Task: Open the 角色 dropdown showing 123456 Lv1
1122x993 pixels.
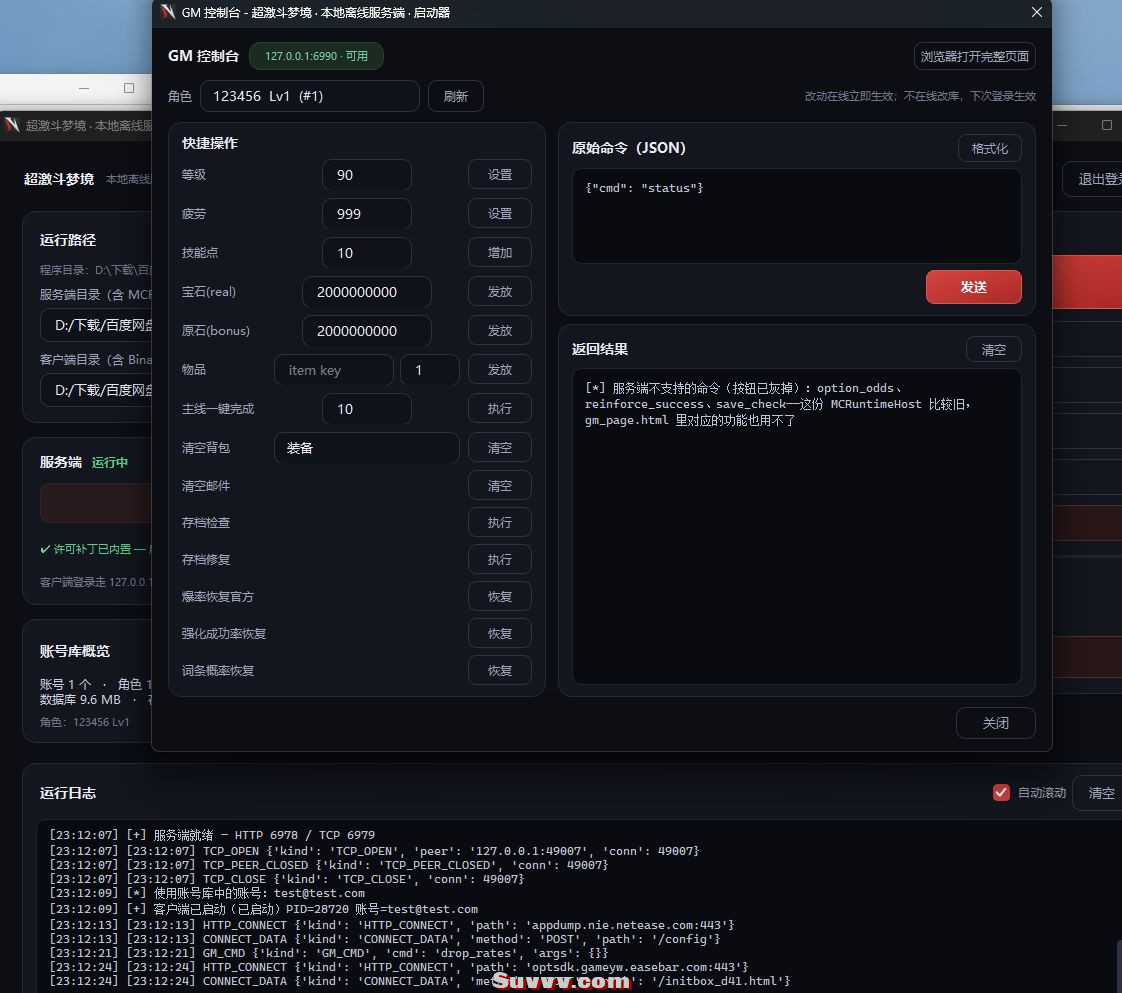Action: click(x=310, y=96)
